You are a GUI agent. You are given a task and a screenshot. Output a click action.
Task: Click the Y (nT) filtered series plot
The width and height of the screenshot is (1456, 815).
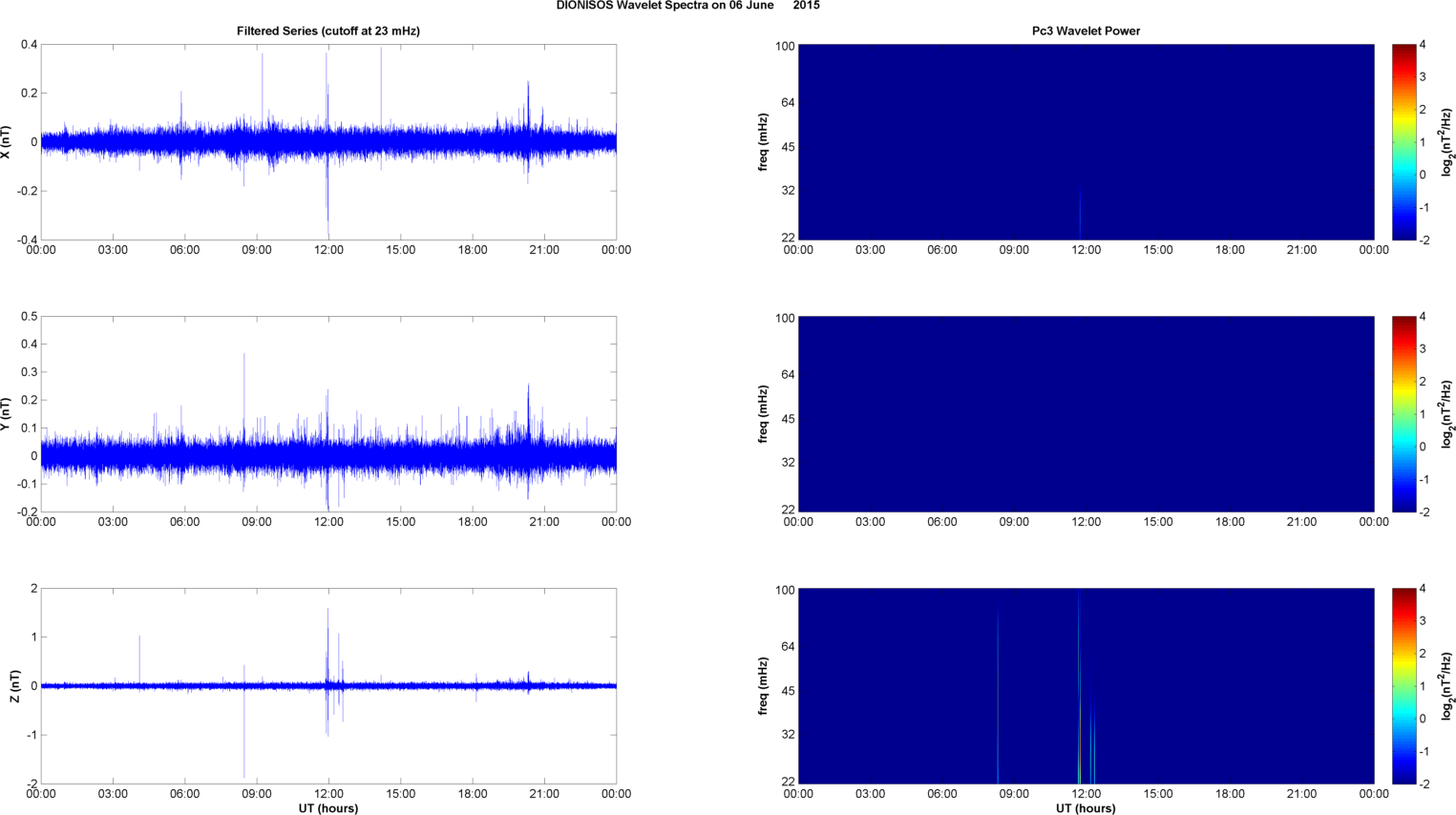(x=328, y=414)
